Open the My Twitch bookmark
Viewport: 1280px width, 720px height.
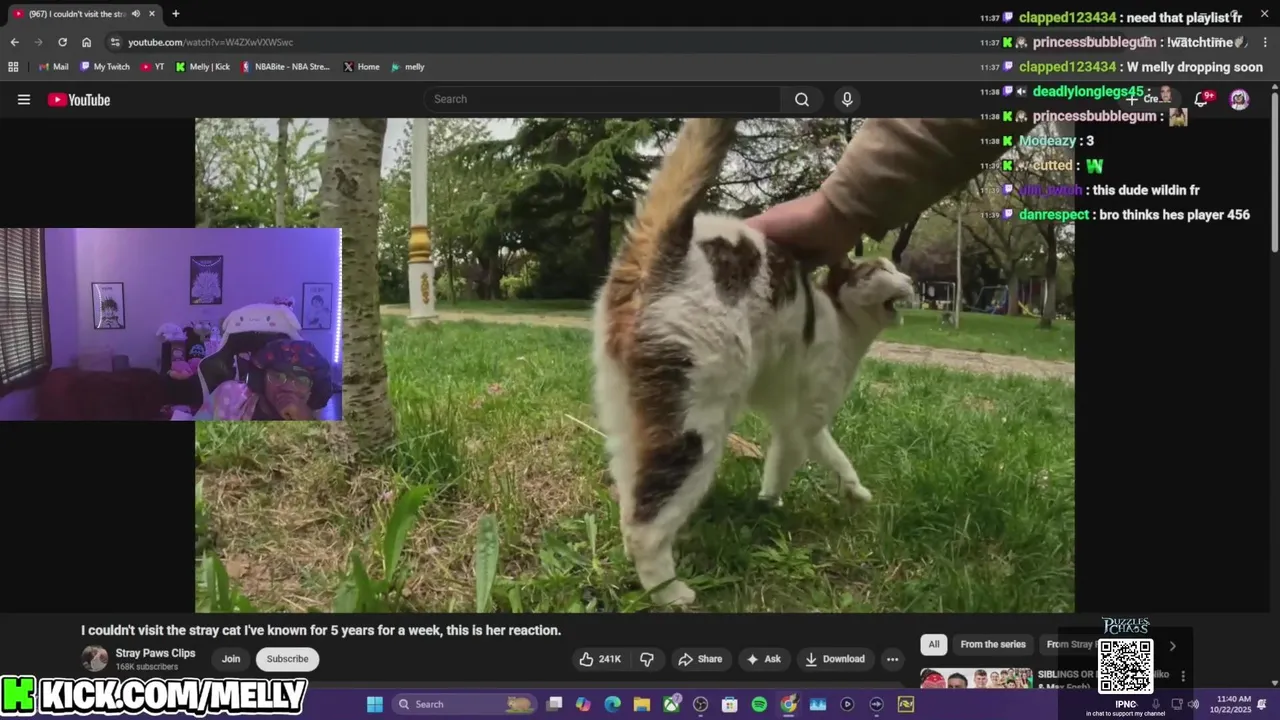[x=105, y=67]
